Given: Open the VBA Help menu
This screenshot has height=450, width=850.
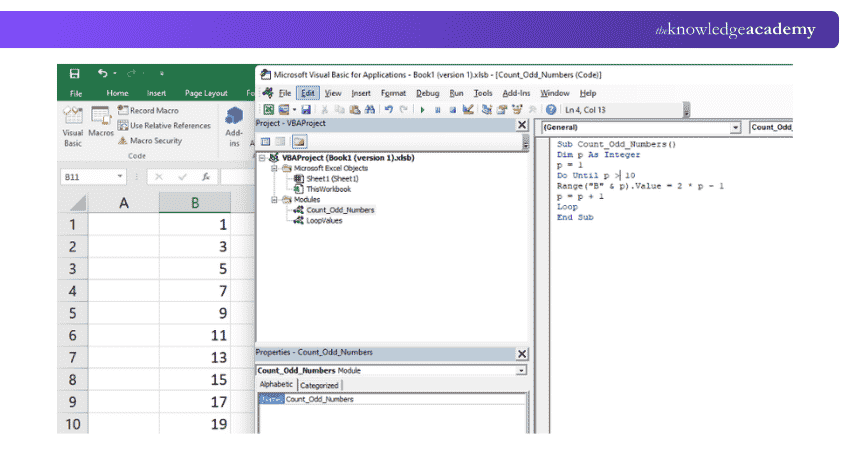Looking at the screenshot, I should (x=588, y=93).
